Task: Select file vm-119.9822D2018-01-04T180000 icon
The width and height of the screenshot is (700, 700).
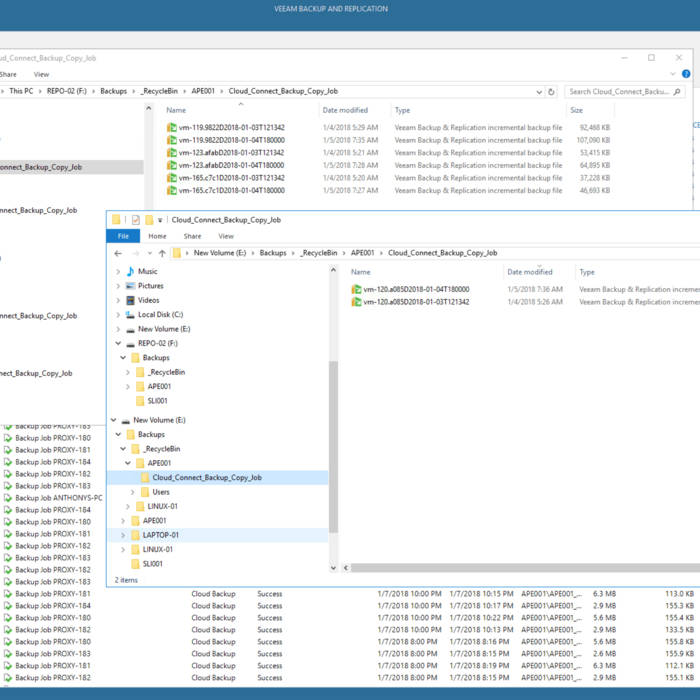Action: point(171,140)
